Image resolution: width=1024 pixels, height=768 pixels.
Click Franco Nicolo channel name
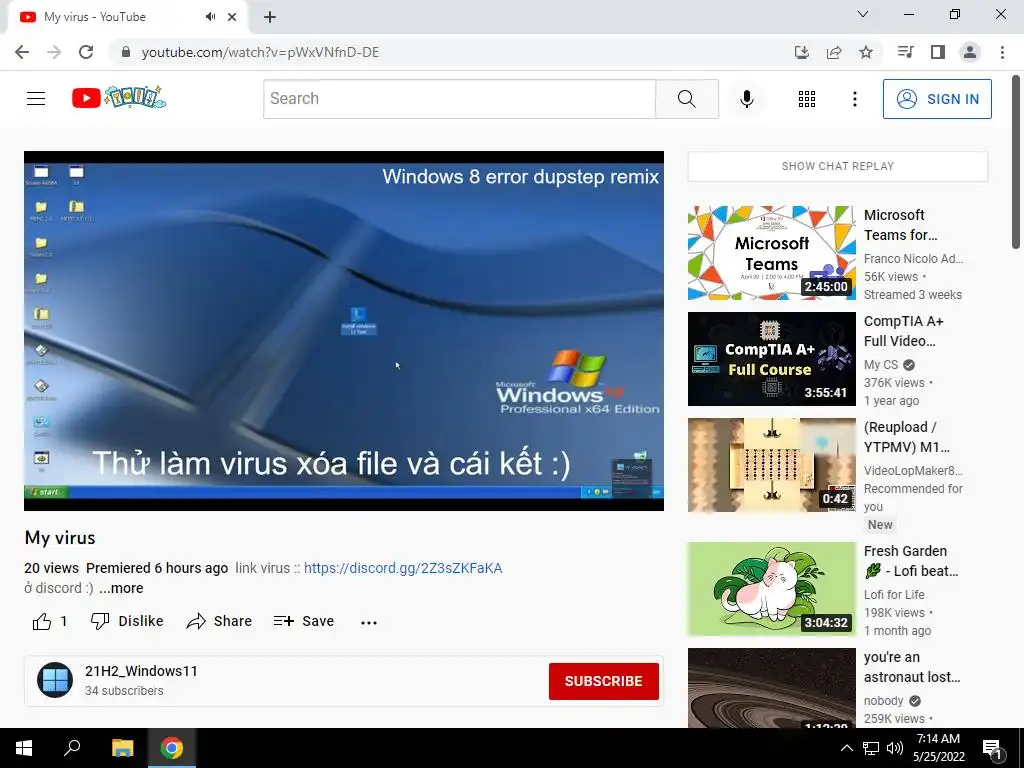tap(913, 259)
